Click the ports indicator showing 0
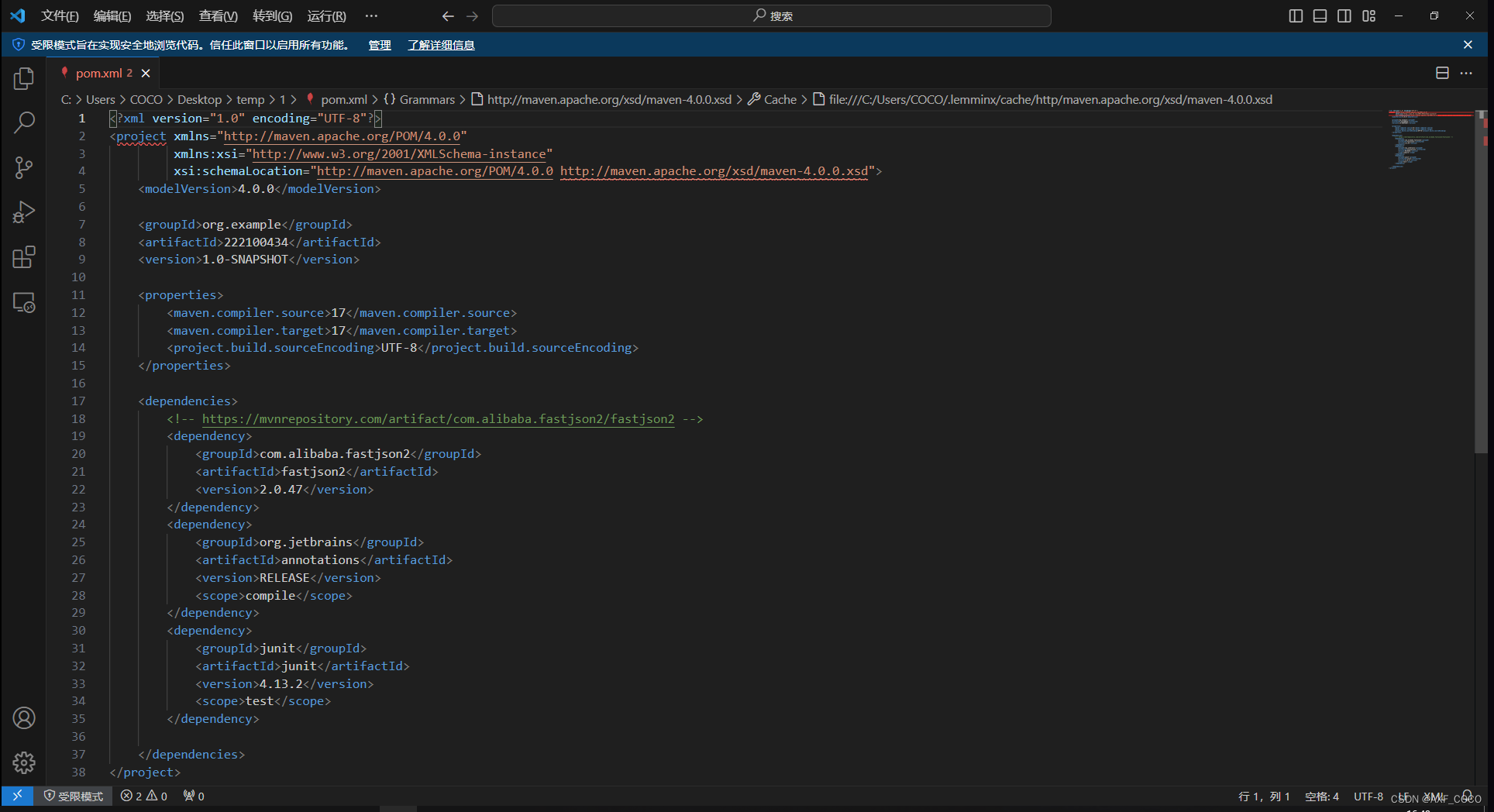The image size is (1494, 812). tap(194, 796)
